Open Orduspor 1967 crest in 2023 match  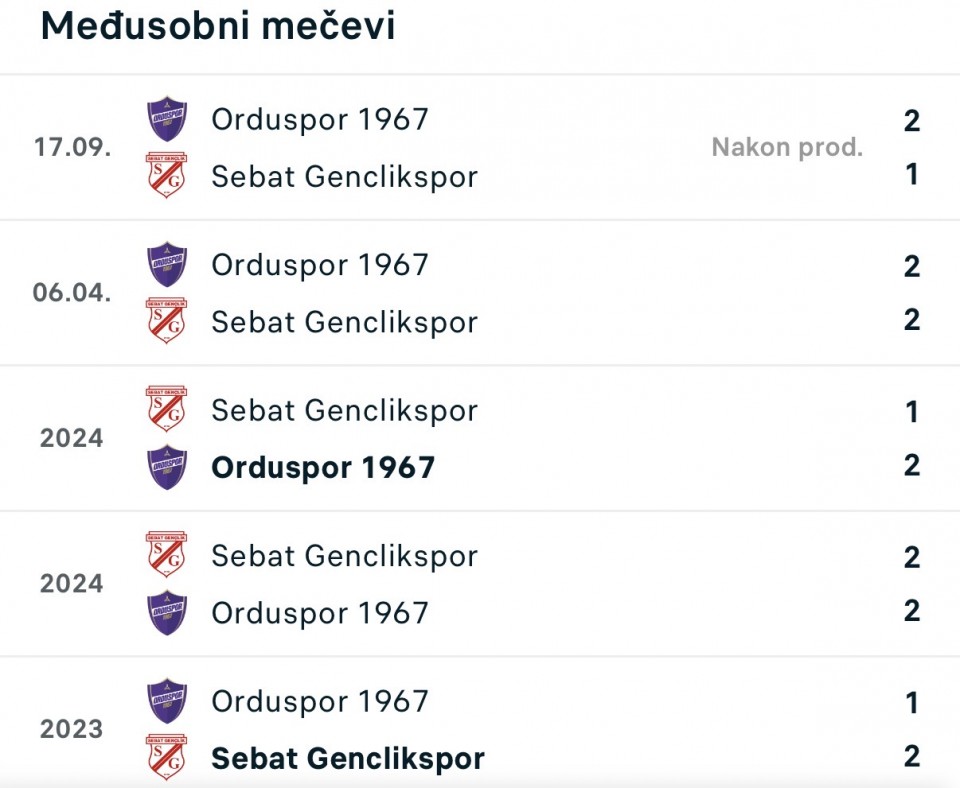167,701
